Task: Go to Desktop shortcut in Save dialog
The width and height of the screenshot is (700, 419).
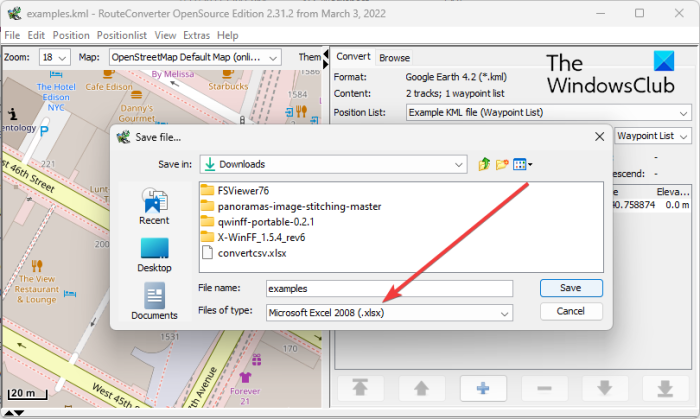Action: [154, 254]
